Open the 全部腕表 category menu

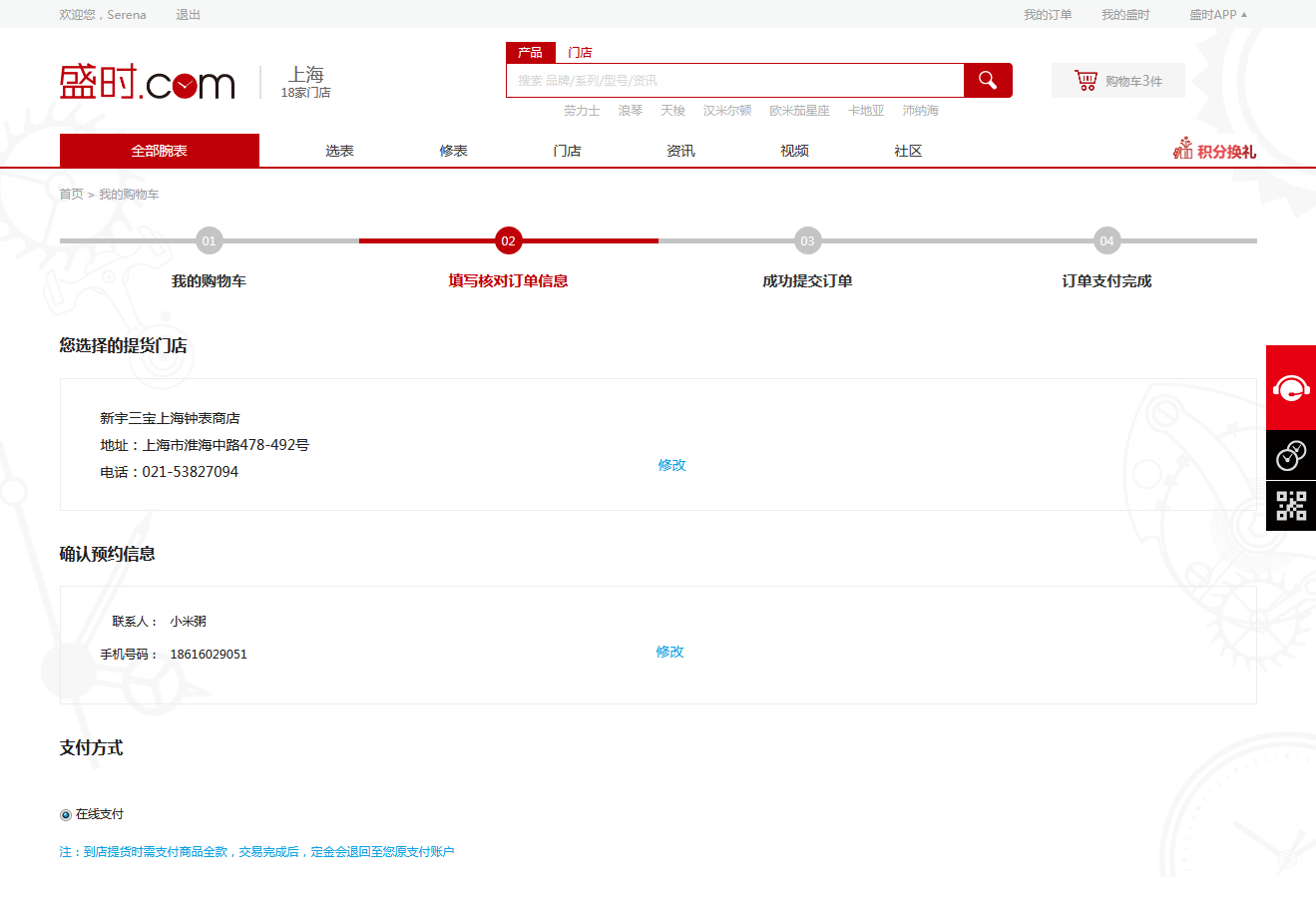coord(160,151)
